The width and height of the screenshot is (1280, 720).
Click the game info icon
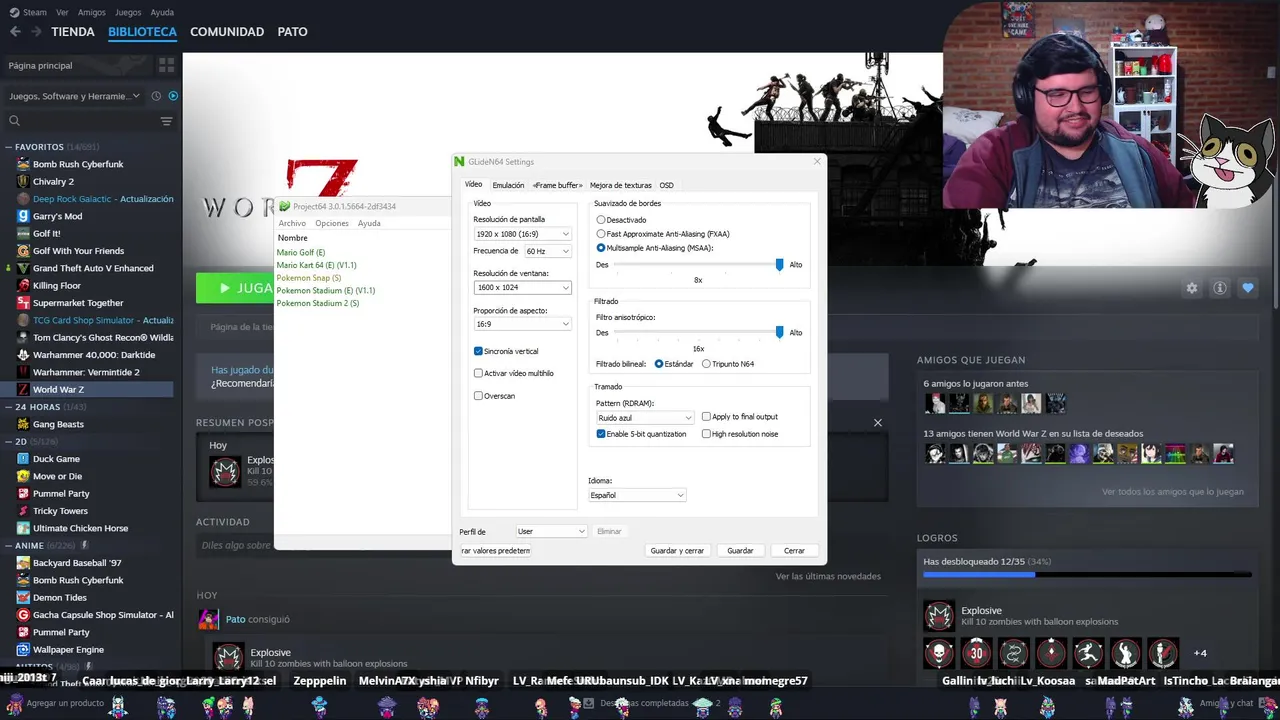click(x=1220, y=288)
